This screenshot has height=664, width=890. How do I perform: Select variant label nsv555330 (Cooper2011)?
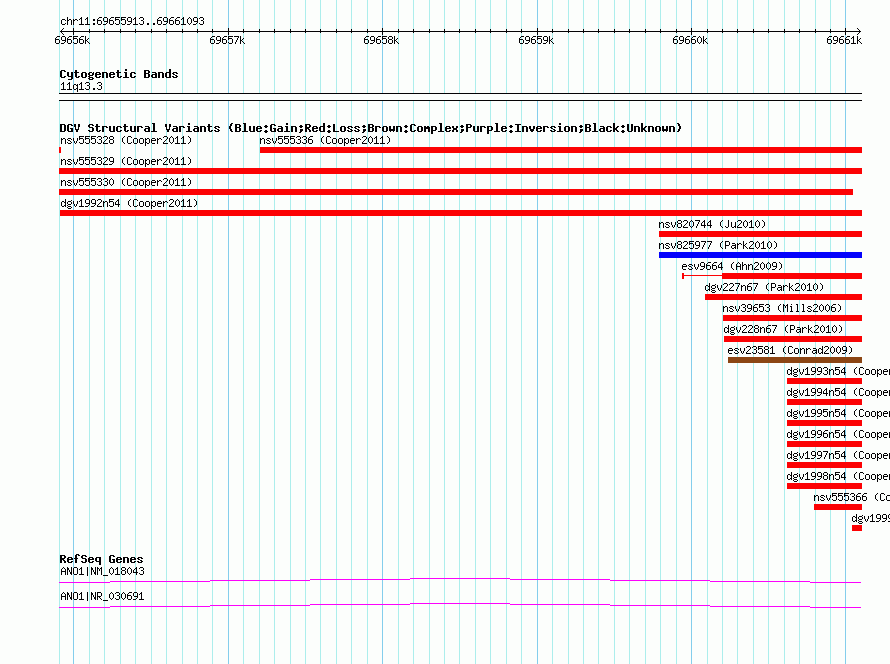[x=126, y=182]
